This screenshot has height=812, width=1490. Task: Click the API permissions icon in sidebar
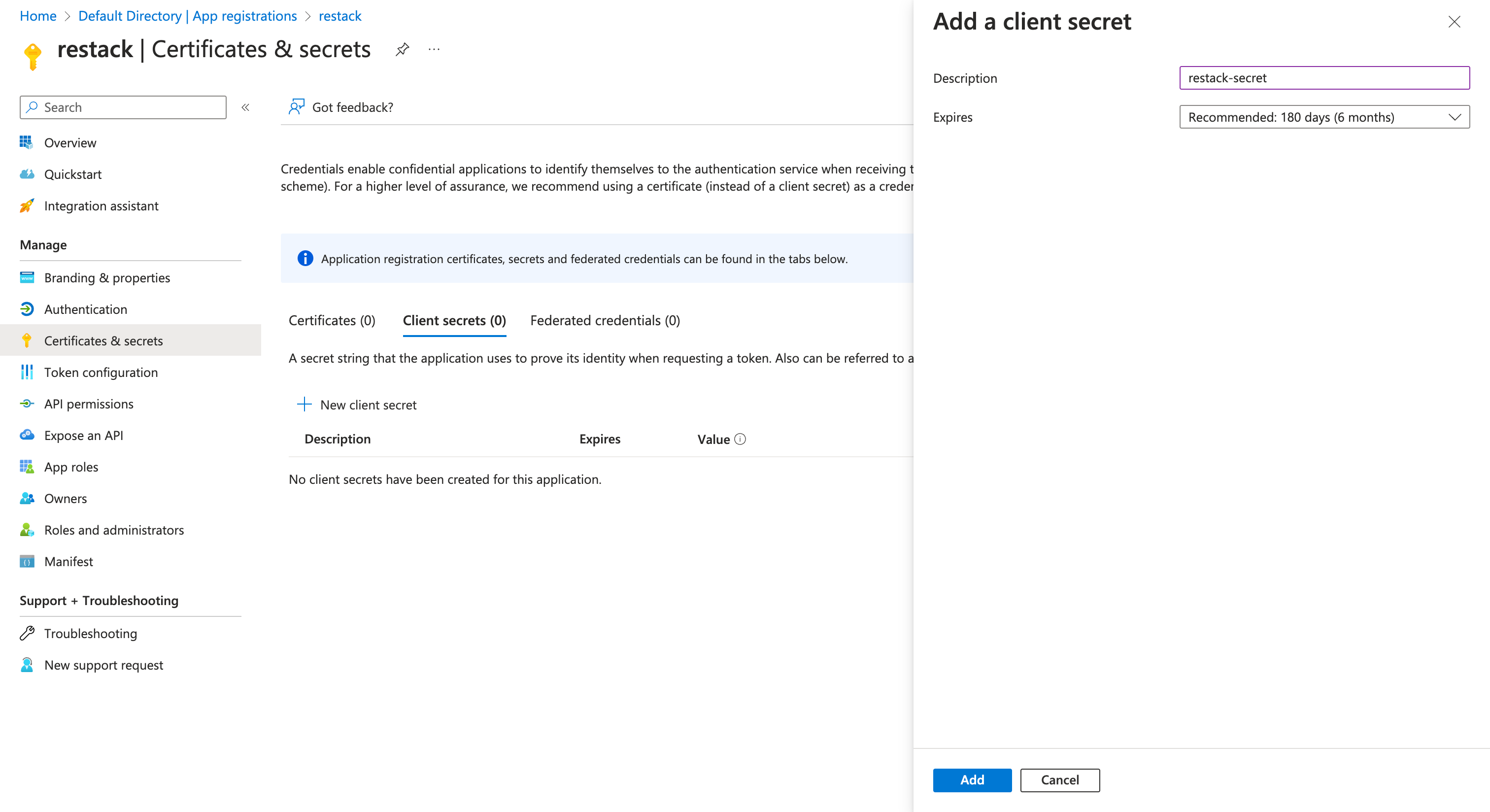pos(27,404)
